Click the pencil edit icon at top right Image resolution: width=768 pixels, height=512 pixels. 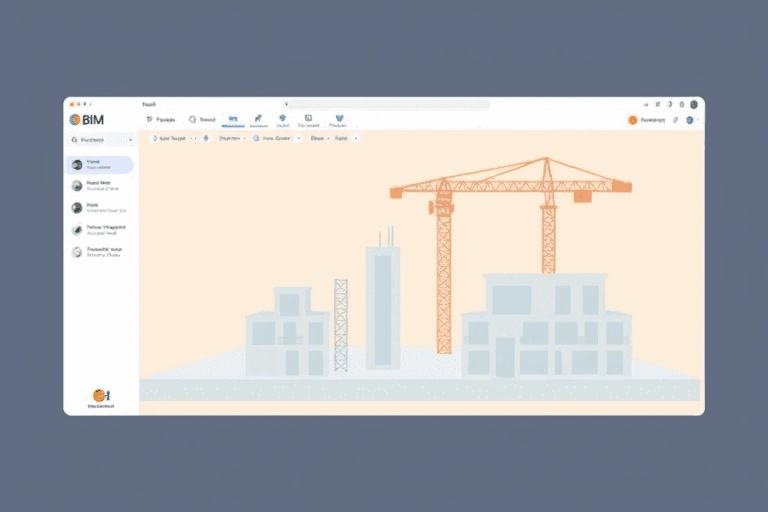tap(675, 120)
